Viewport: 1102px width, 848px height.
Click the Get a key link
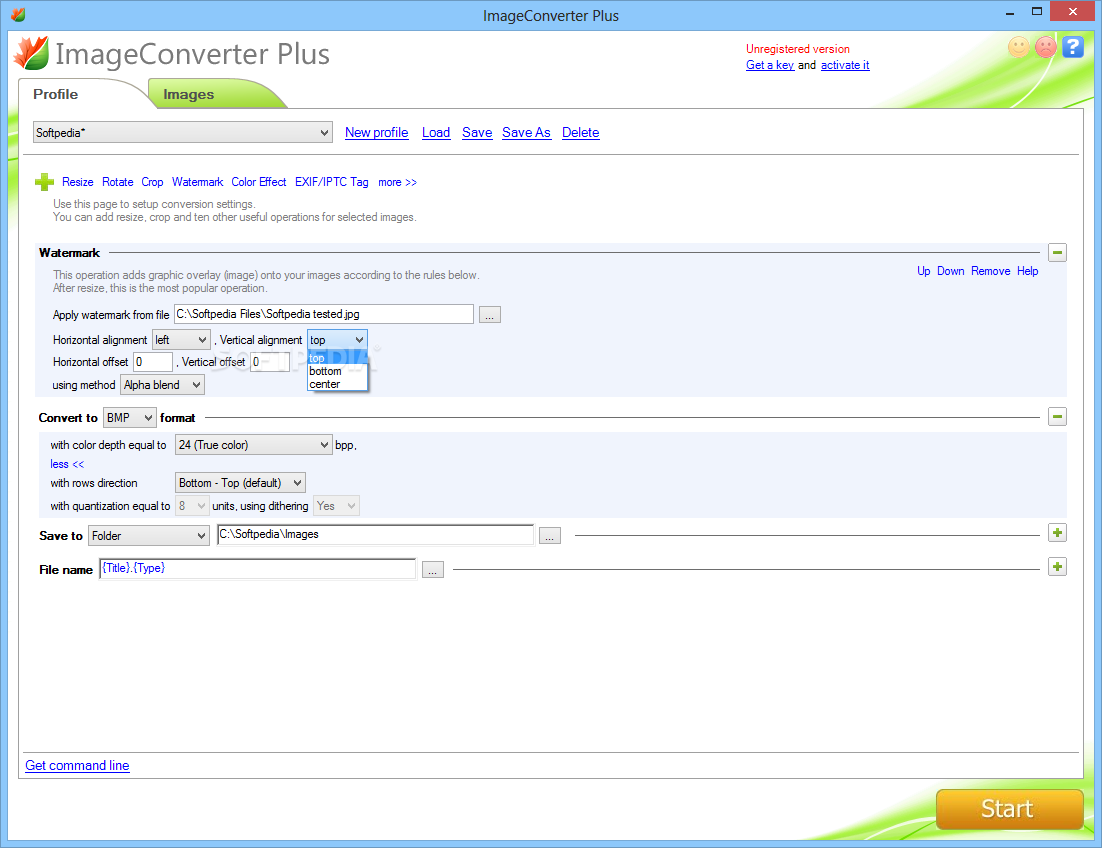[770, 65]
